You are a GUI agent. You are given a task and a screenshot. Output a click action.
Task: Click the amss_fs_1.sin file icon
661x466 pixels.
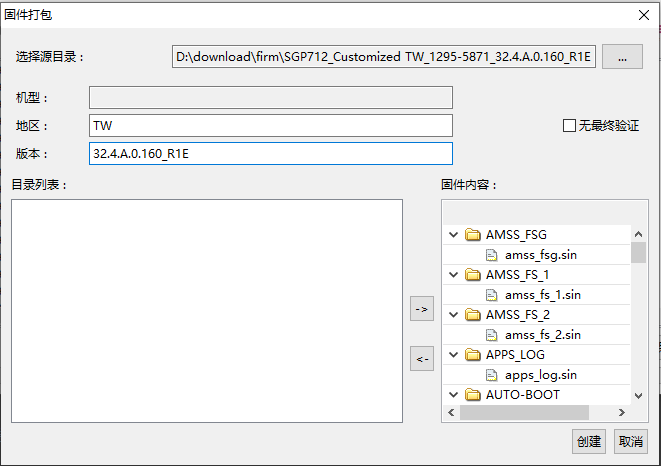492,295
